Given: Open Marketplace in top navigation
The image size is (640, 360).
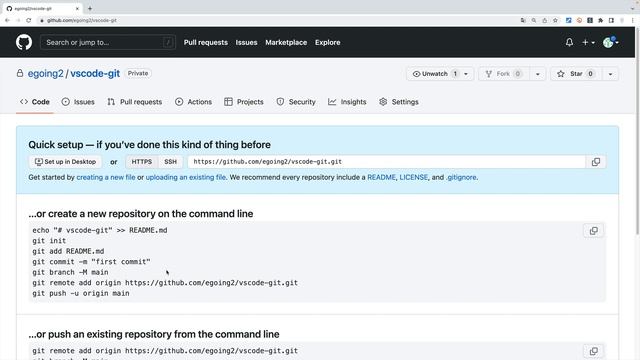Looking at the screenshot, I should 286,42.
